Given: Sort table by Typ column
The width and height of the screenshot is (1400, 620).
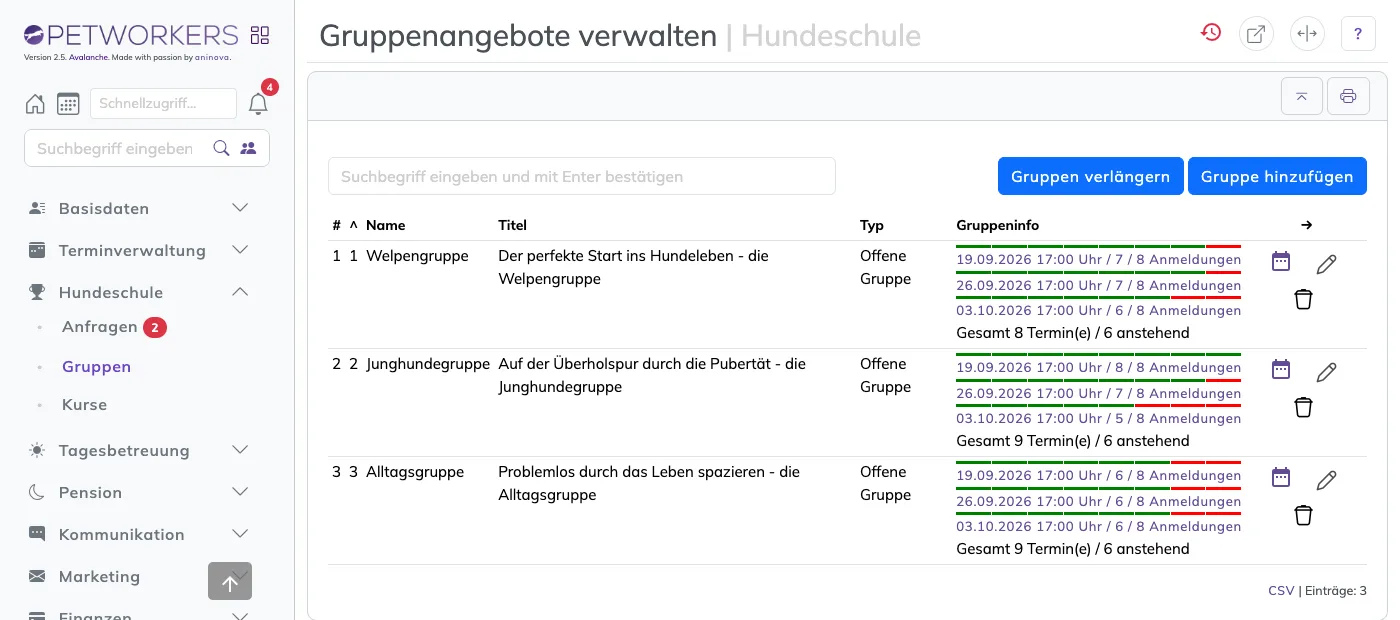Looking at the screenshot, I should coord(872,225).
